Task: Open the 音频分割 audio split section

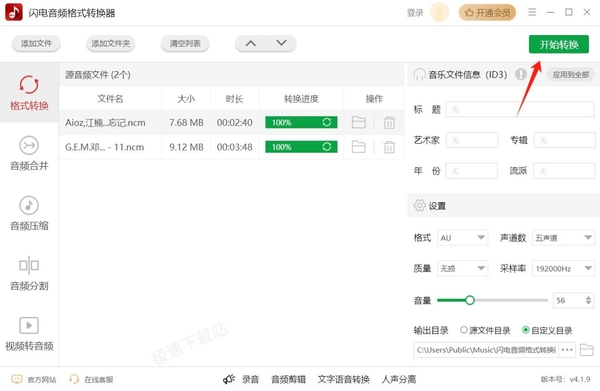Action: tap(29, 274)
